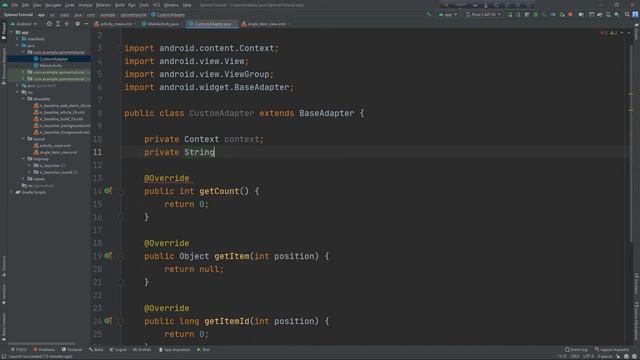The image size is (640, 360).
Task: Collapse the app module in project tree
Action: (x=11, y=32)
